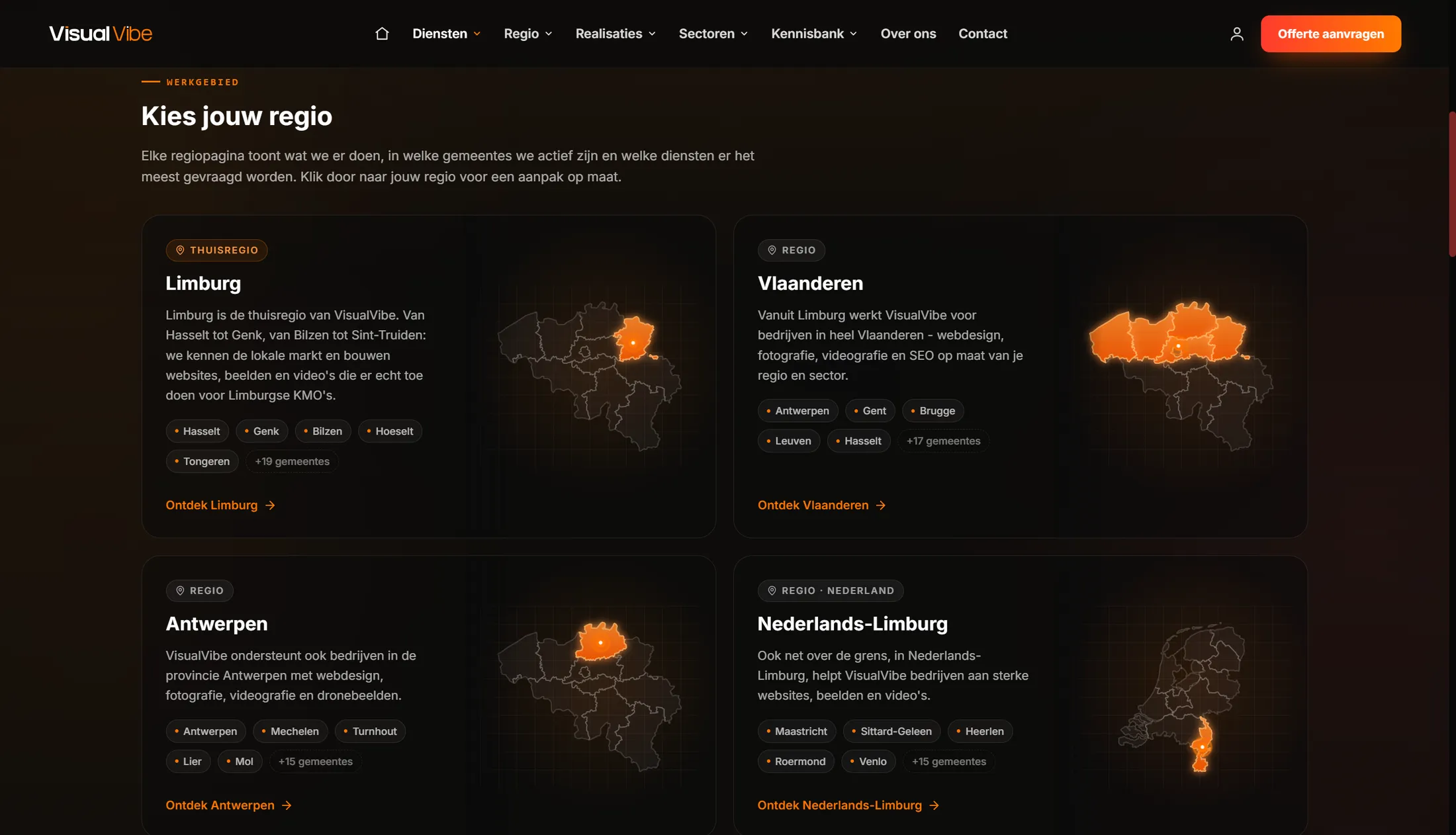Click the Nederlands-Limburg card heading

pos(852,623)
